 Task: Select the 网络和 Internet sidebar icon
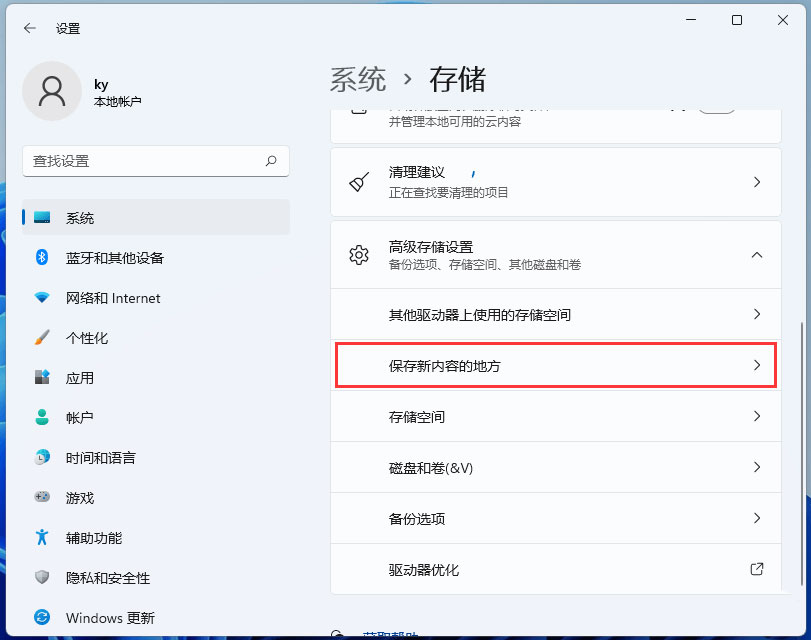coord(42,298)
